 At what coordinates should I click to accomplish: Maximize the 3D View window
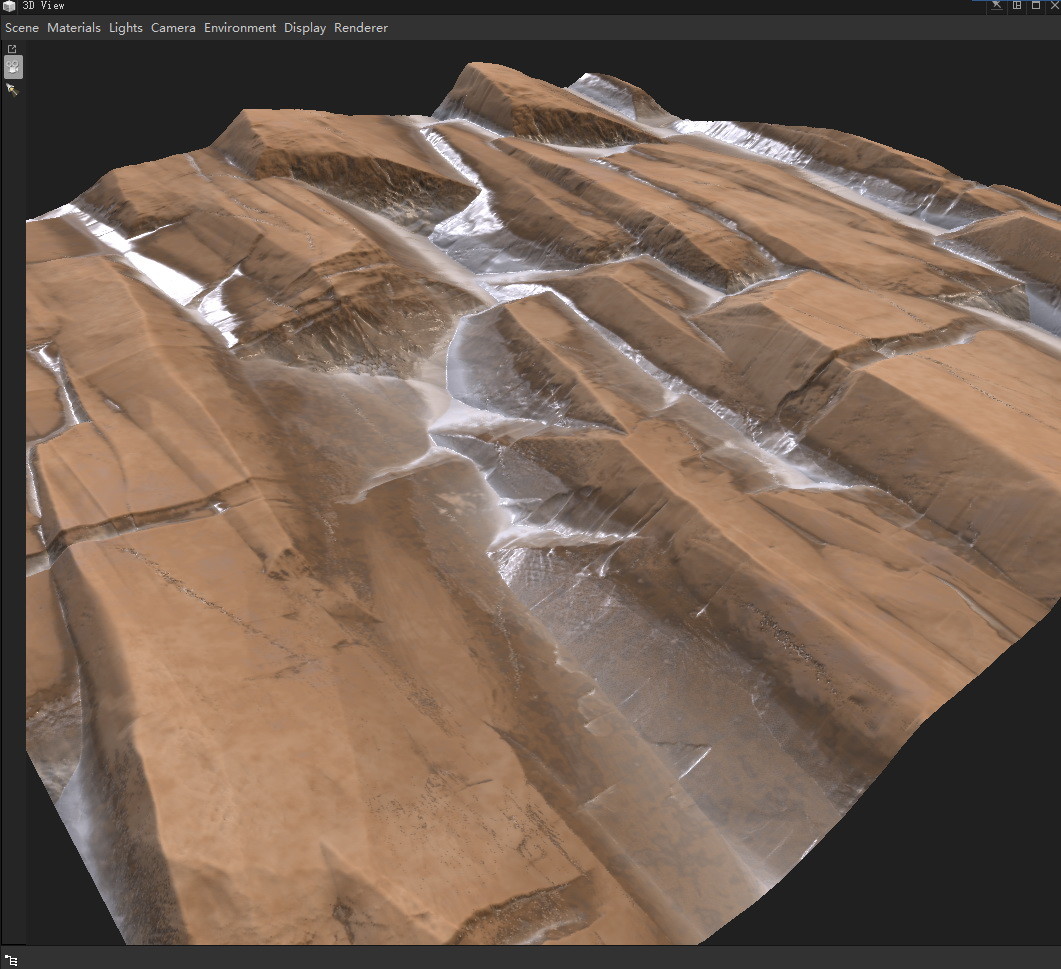[x=1036, y=5]
